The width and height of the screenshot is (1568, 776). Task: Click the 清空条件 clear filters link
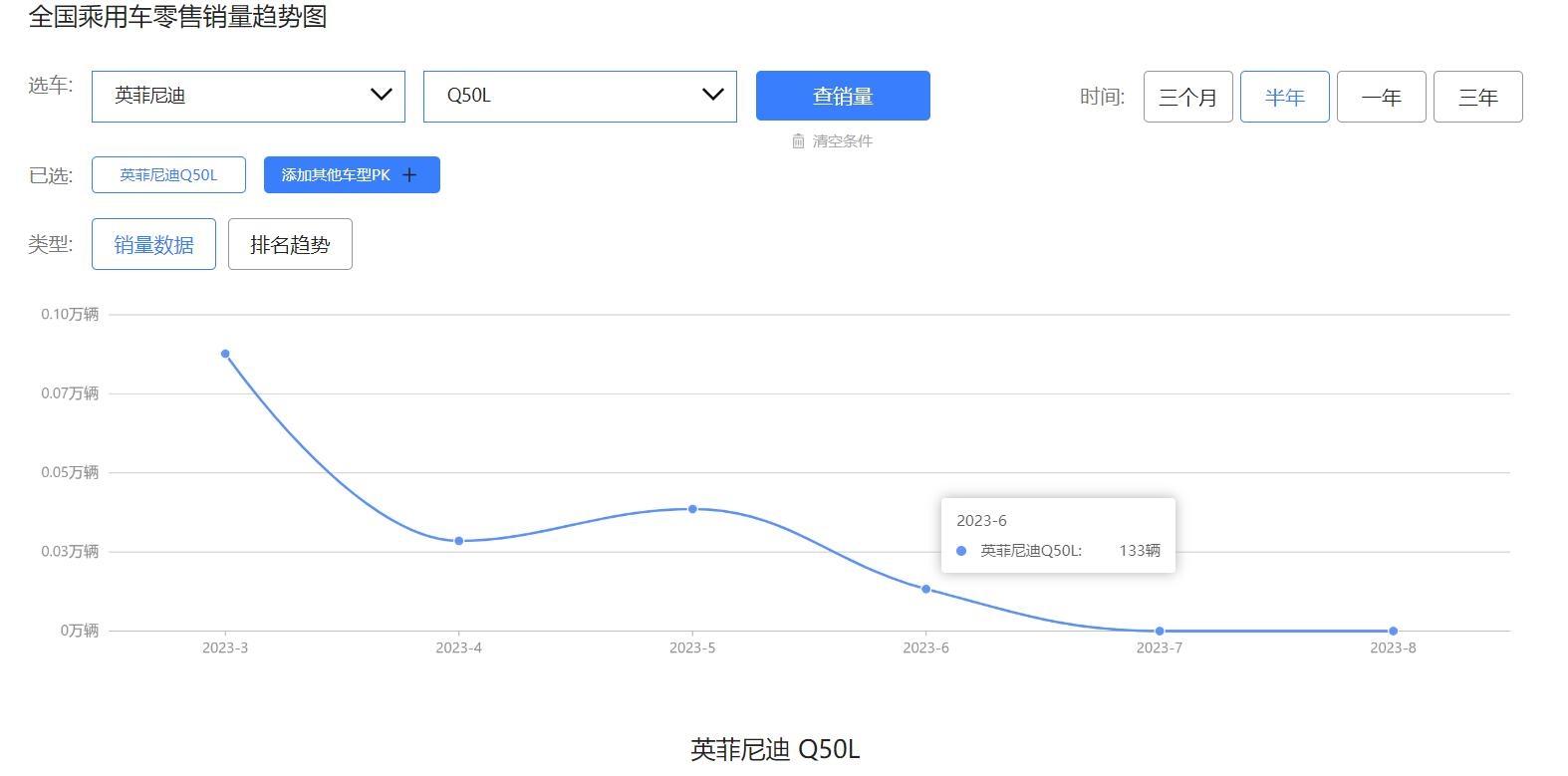coord(842,141)
